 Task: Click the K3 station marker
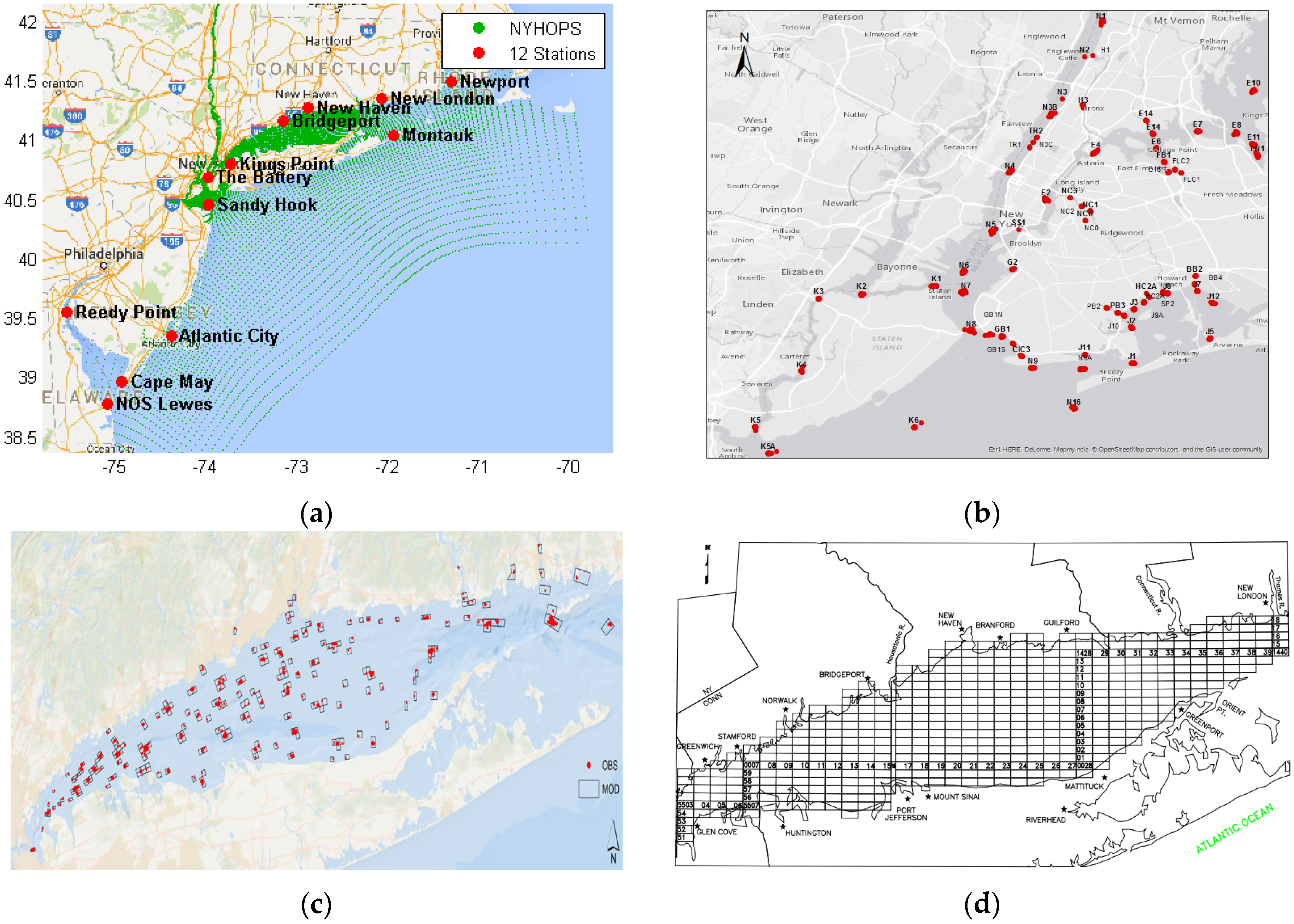tap(818, 299)
